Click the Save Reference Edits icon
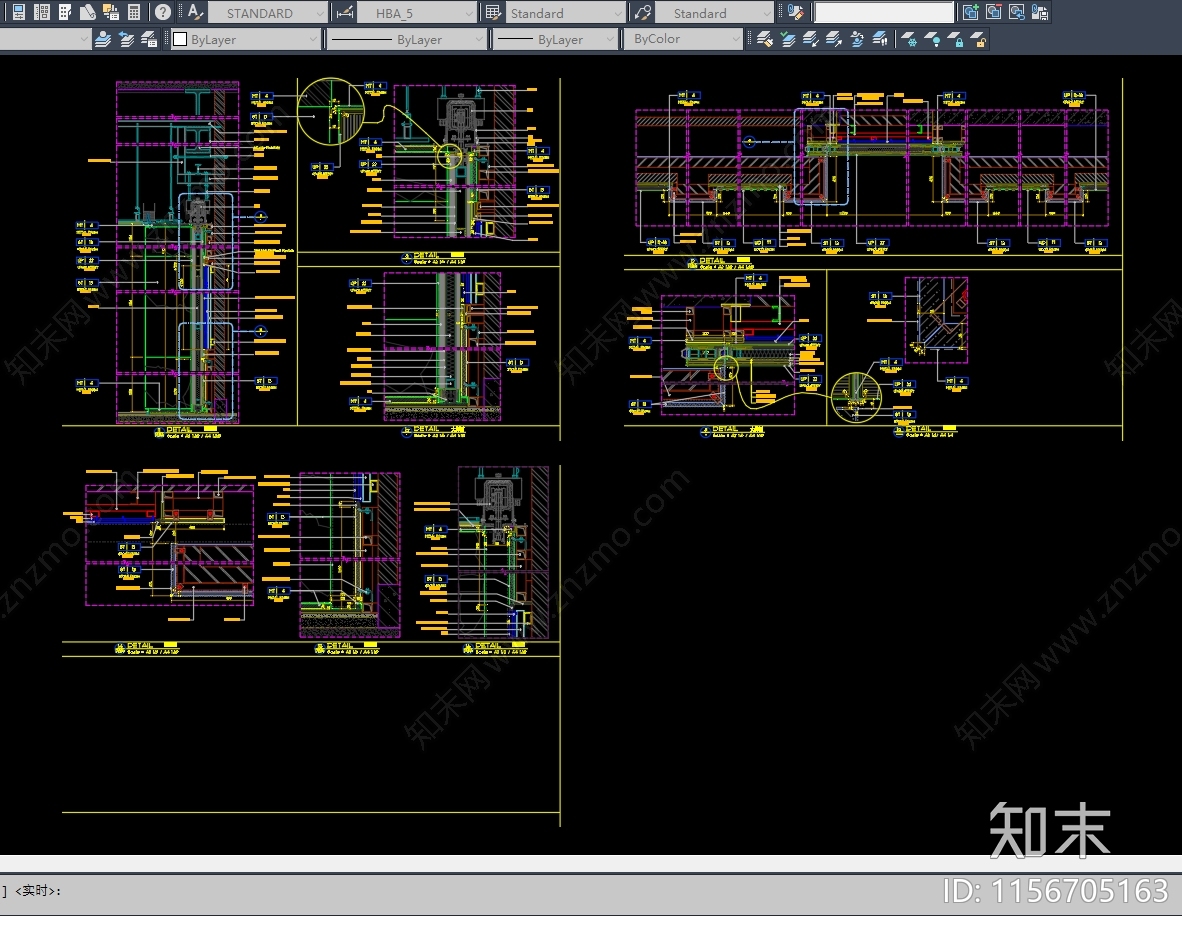The height and width of the screenshot is (930, 1182). (1041, 13)
